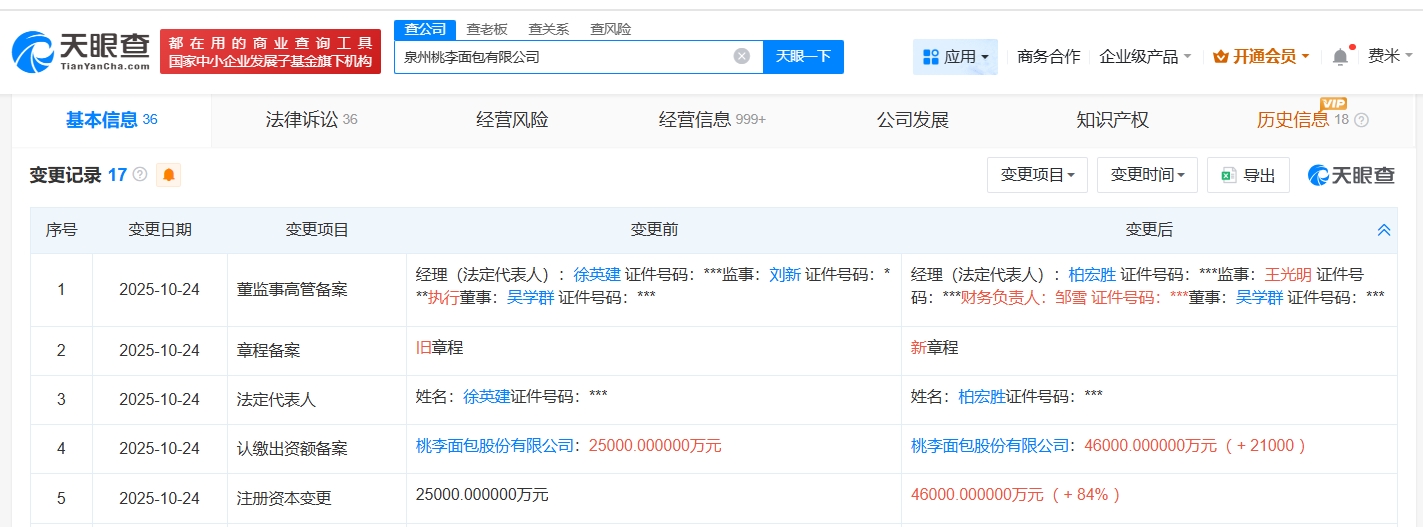Expand the 应用 apps dropdown
Image resolution: width=1423 pixels, height=527 pixels.
tap(955, 57)
